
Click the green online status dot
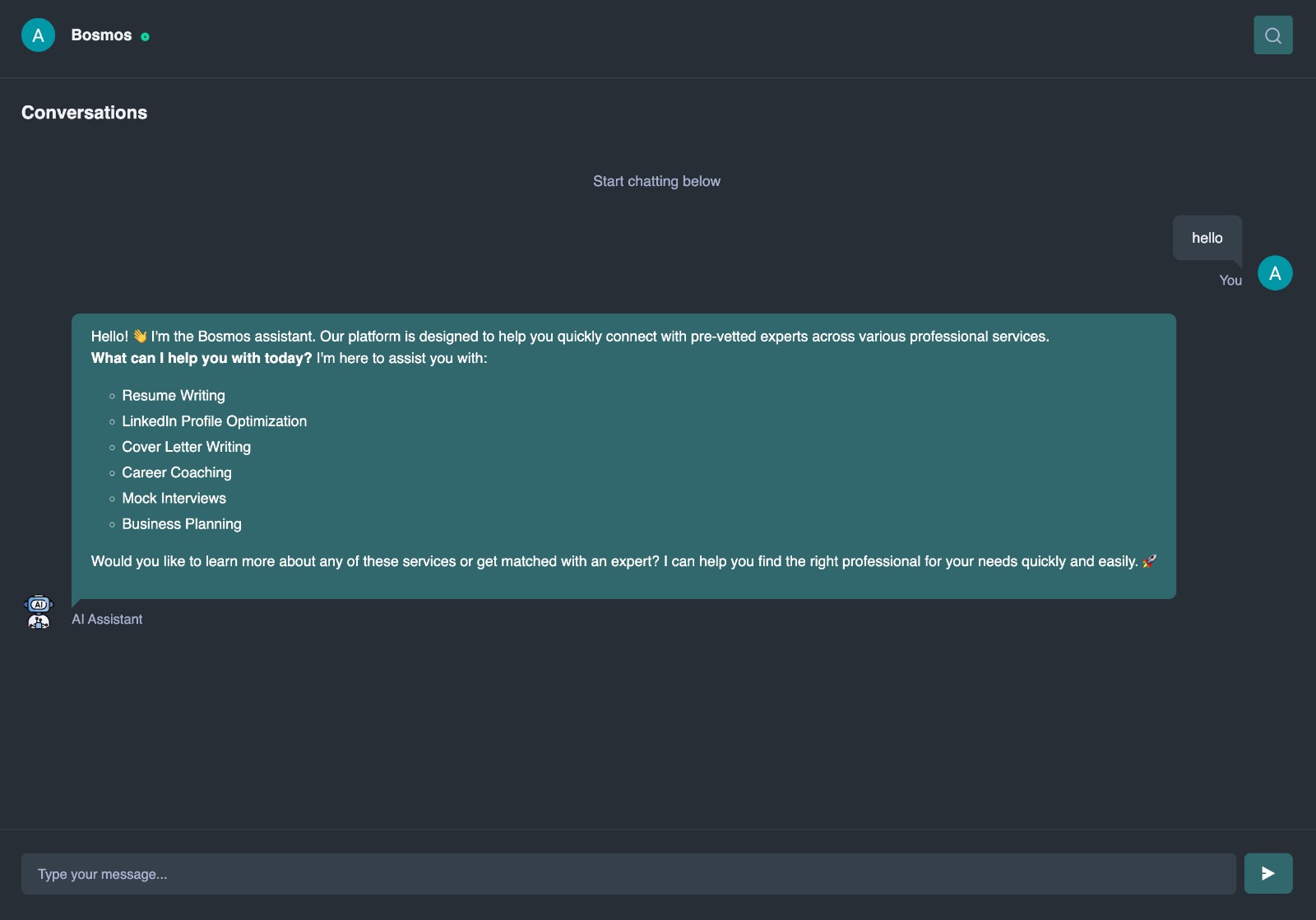coord(145,36)
